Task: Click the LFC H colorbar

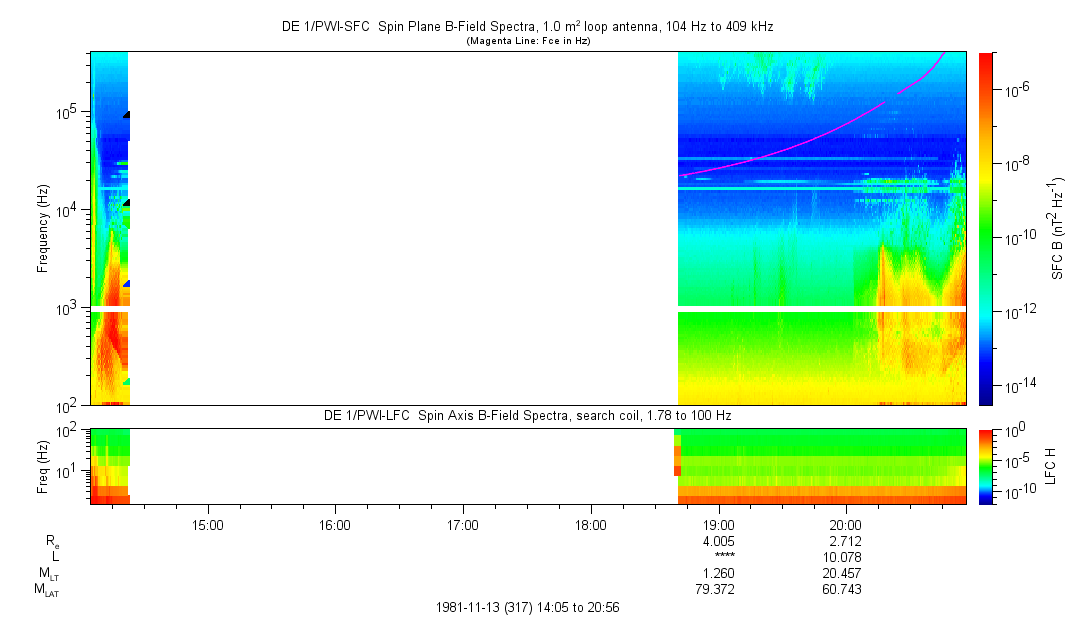Action: 986,466
